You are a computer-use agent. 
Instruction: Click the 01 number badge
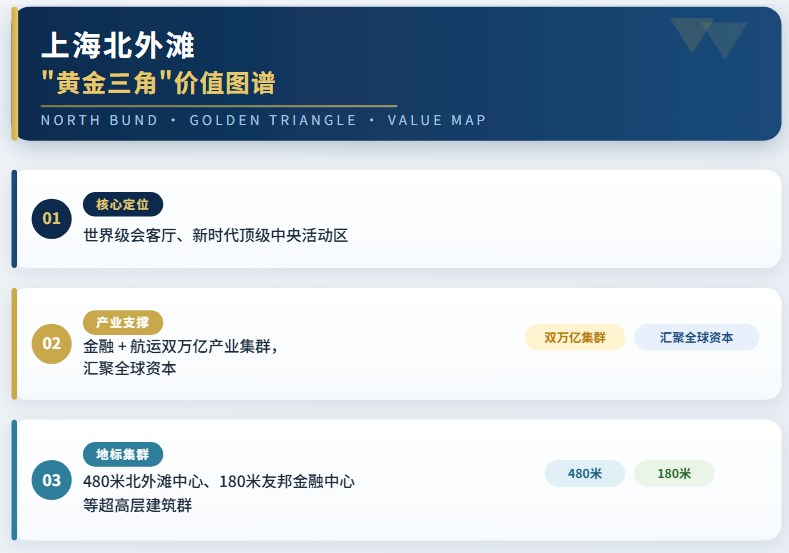tap(51, 218)
